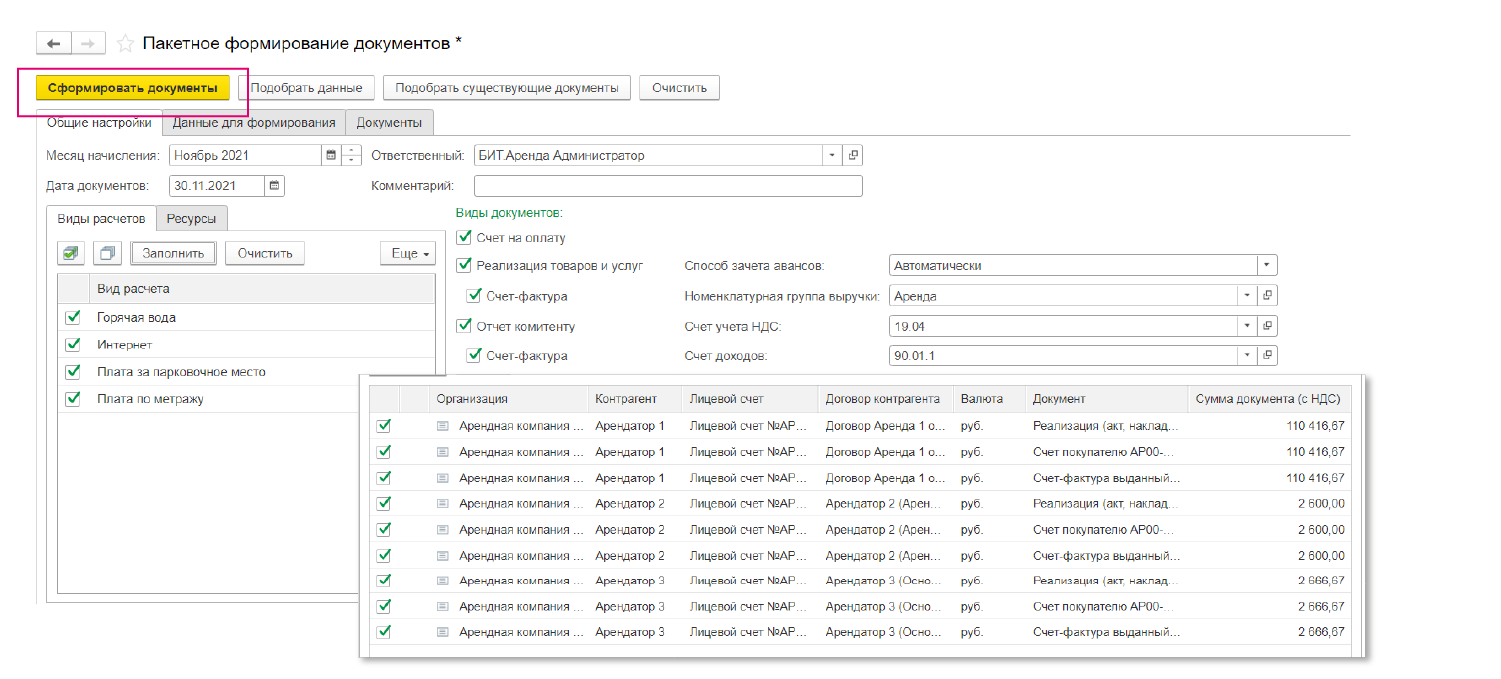Uncheck all items icon in Виды расчетов

click(x=109, y=253)
